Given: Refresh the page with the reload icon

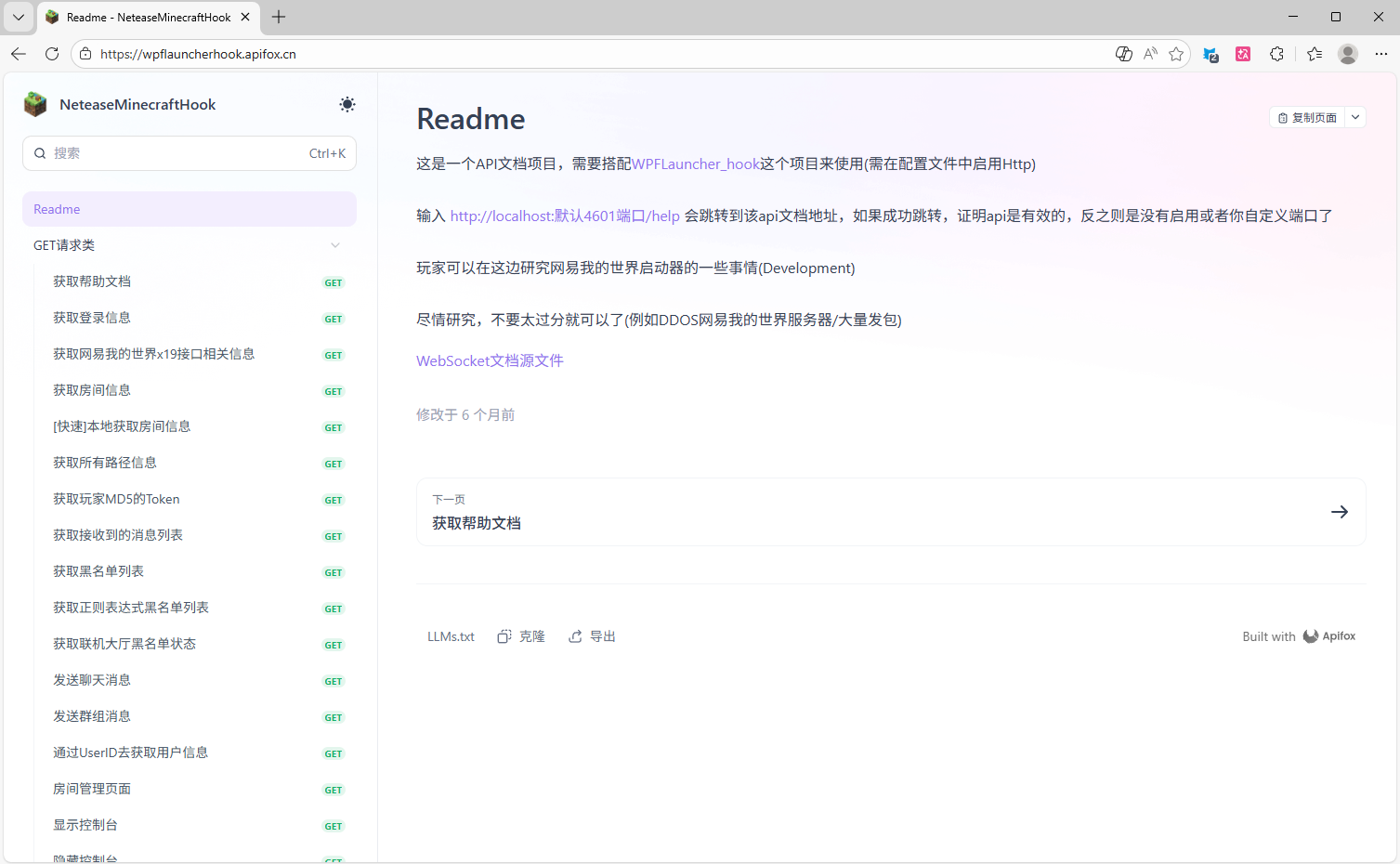Looking at the screenshot, I should 52,54.
